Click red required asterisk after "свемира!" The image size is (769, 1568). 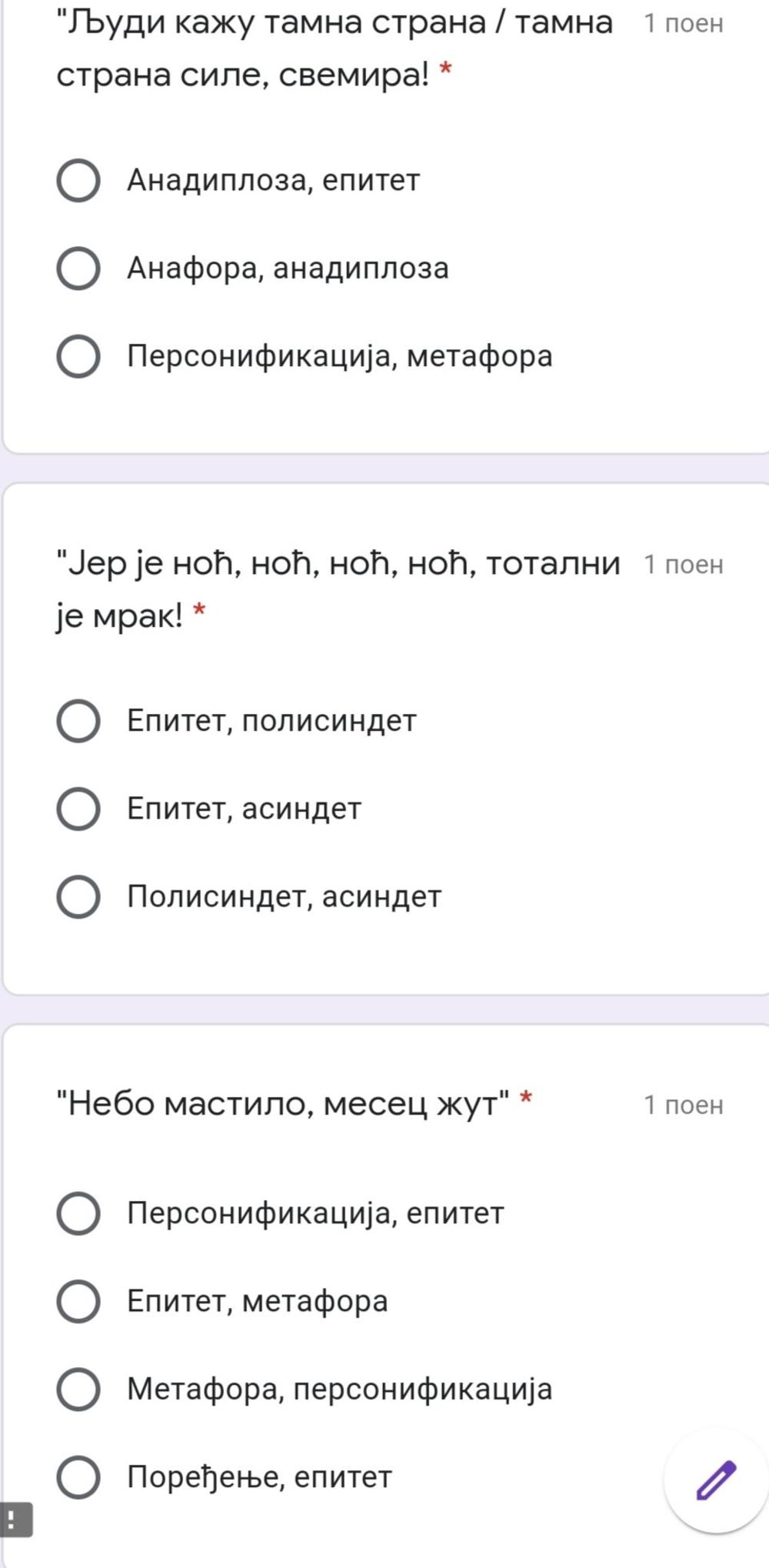pos(444,71)
